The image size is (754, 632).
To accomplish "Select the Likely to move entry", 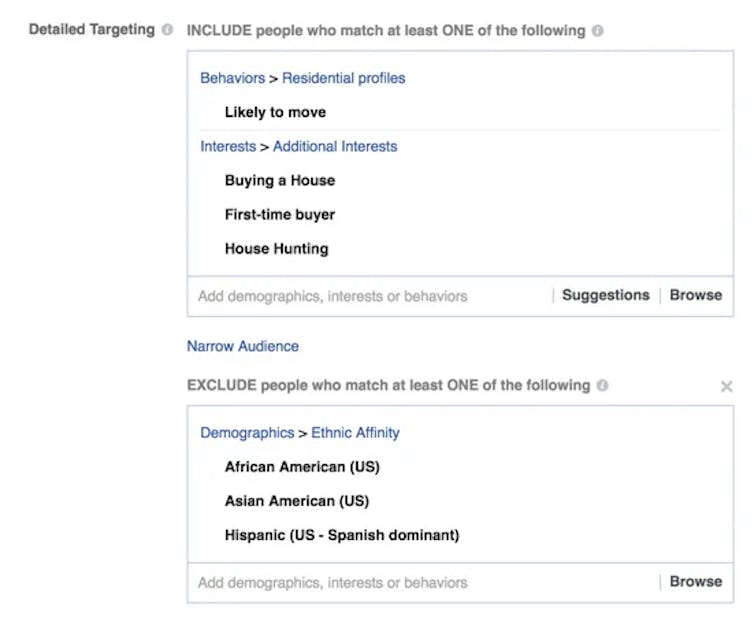I will point(275,112).
